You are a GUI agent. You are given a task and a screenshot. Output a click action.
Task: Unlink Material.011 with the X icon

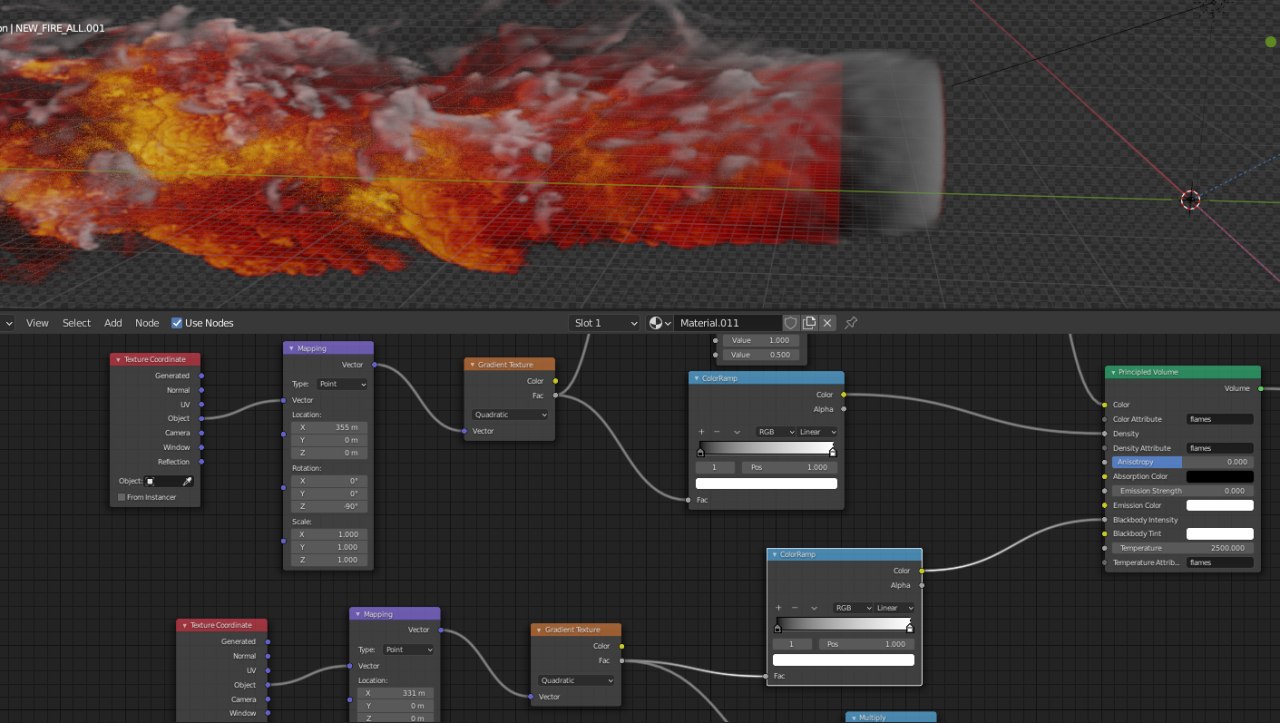coord(827,323)
